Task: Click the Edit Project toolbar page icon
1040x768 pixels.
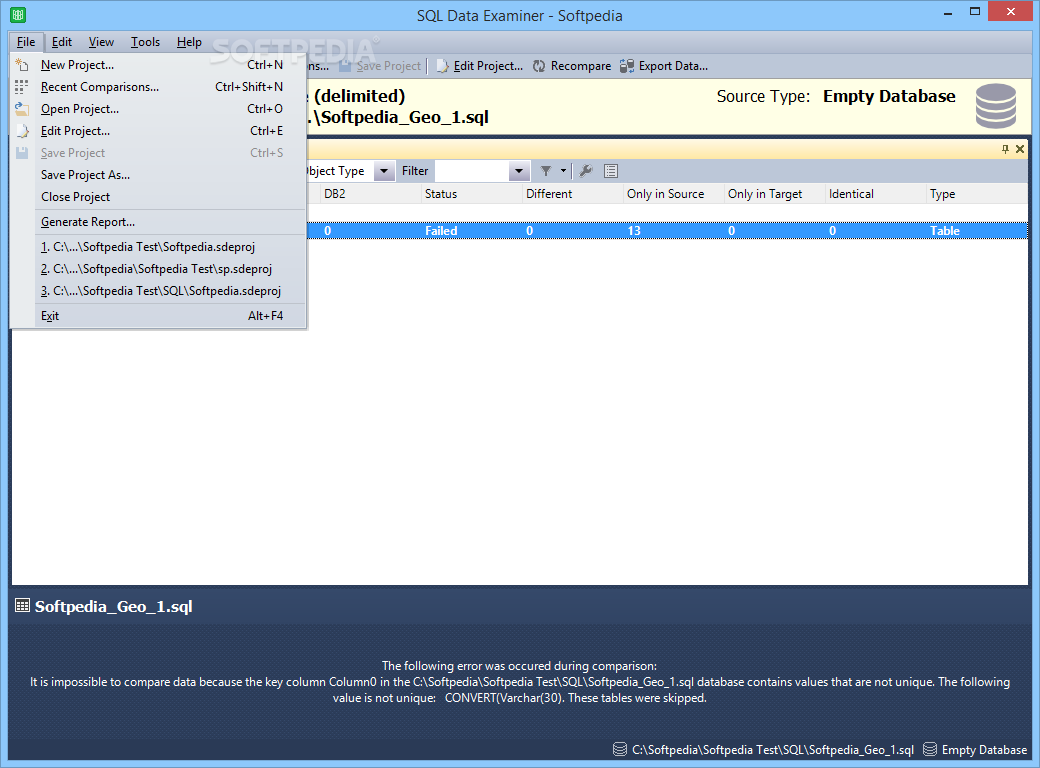Action: 442,66
